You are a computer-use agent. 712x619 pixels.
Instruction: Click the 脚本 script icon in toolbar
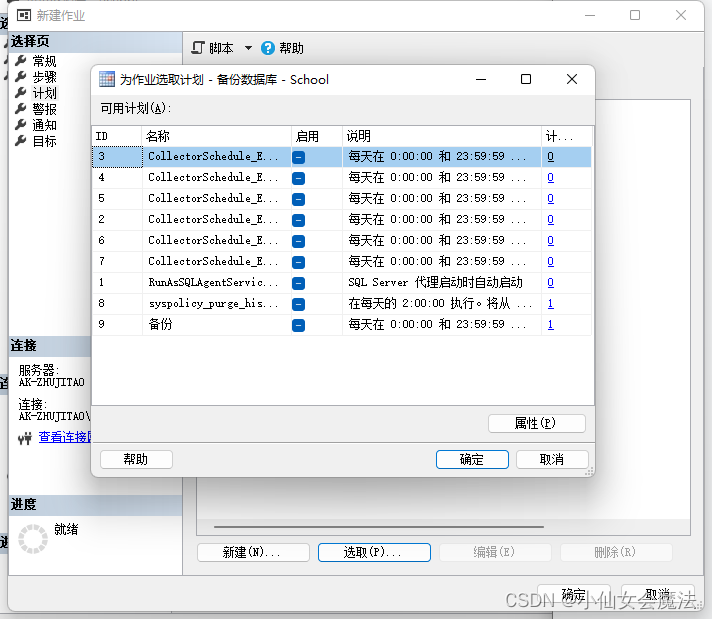tap(198, 48)
